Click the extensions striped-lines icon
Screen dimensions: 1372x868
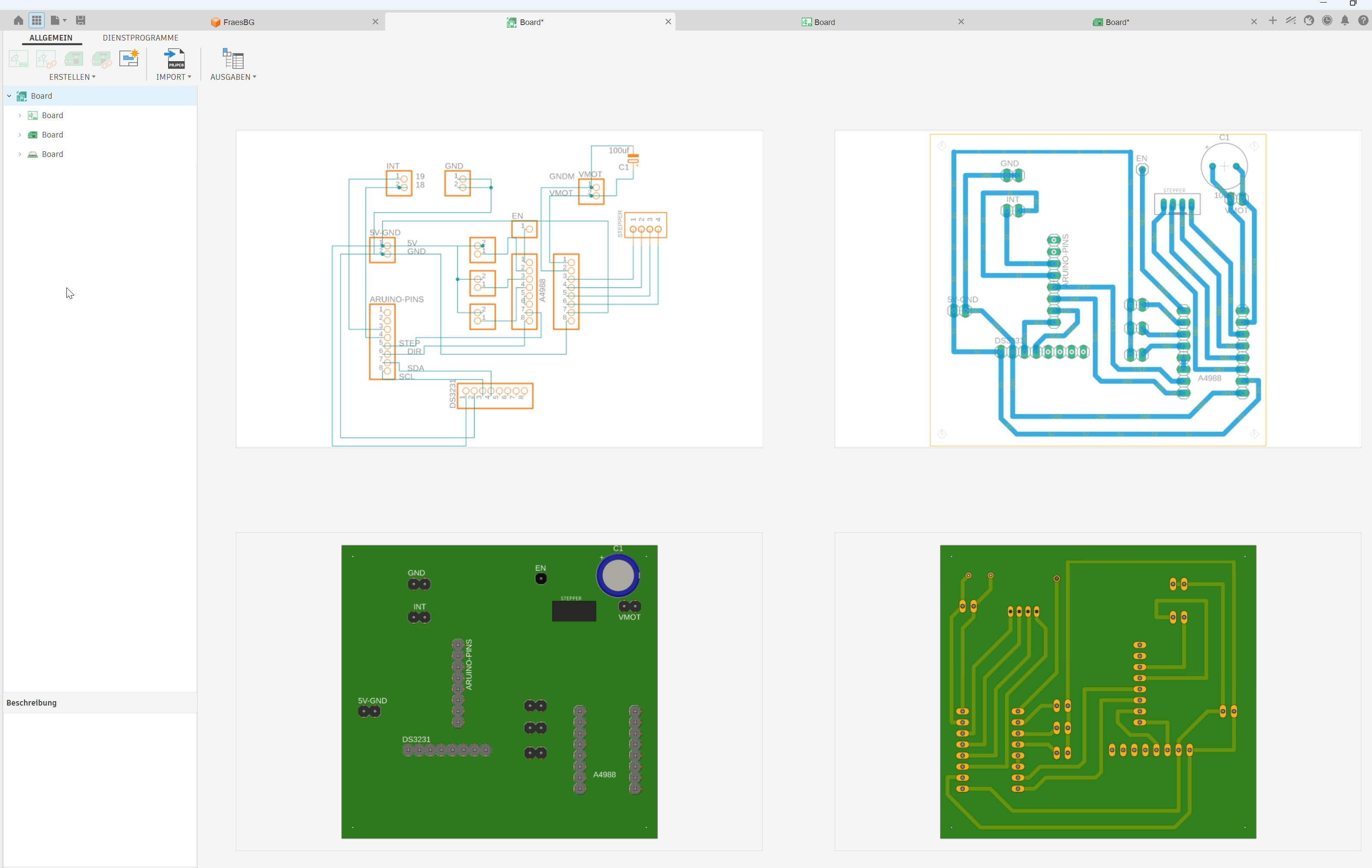1291,21
